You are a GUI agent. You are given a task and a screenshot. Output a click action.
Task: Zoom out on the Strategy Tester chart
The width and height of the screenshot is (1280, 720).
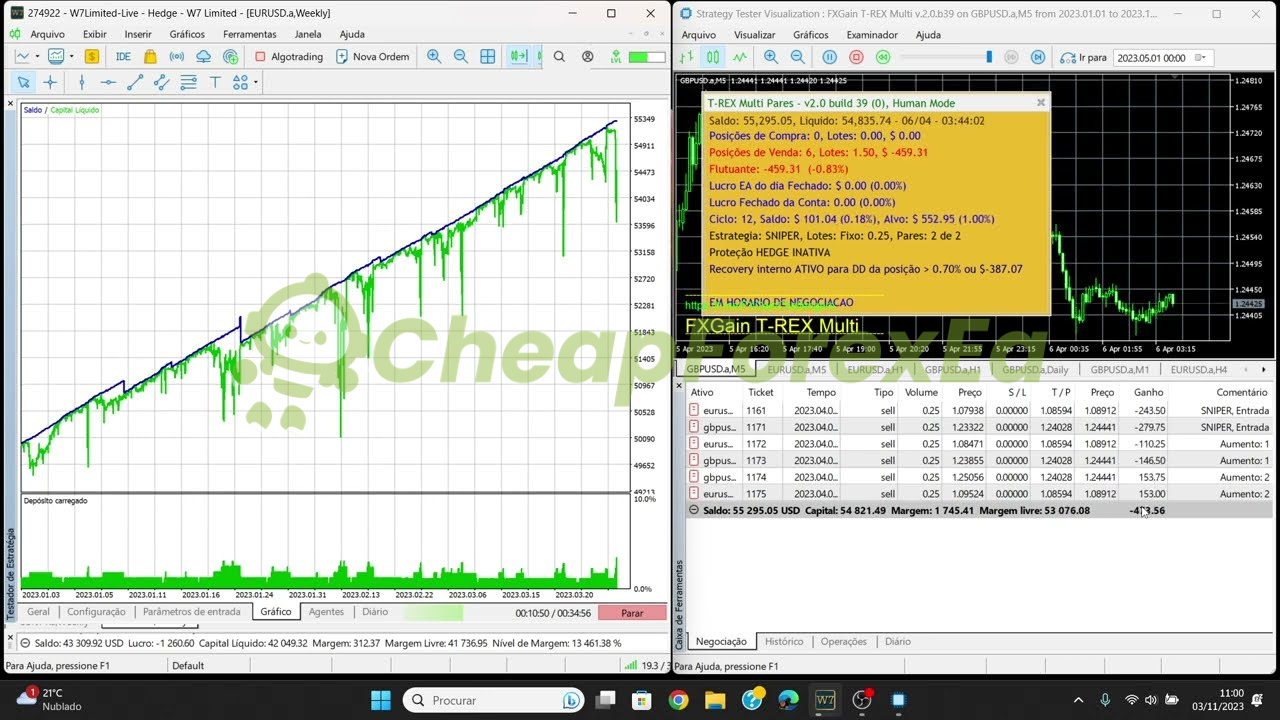[797, 57]
